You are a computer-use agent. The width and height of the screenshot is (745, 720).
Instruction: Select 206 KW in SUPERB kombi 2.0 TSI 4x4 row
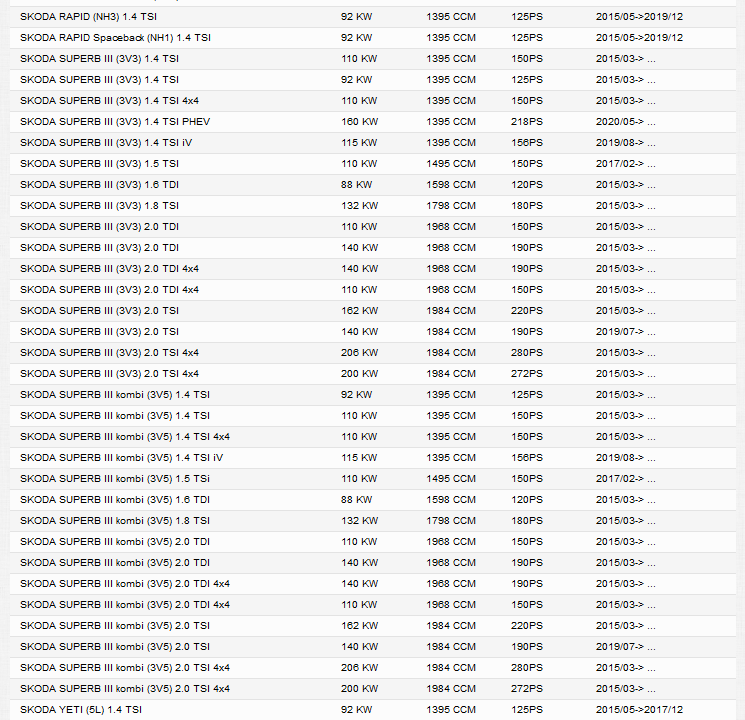(x=359, y=667)
